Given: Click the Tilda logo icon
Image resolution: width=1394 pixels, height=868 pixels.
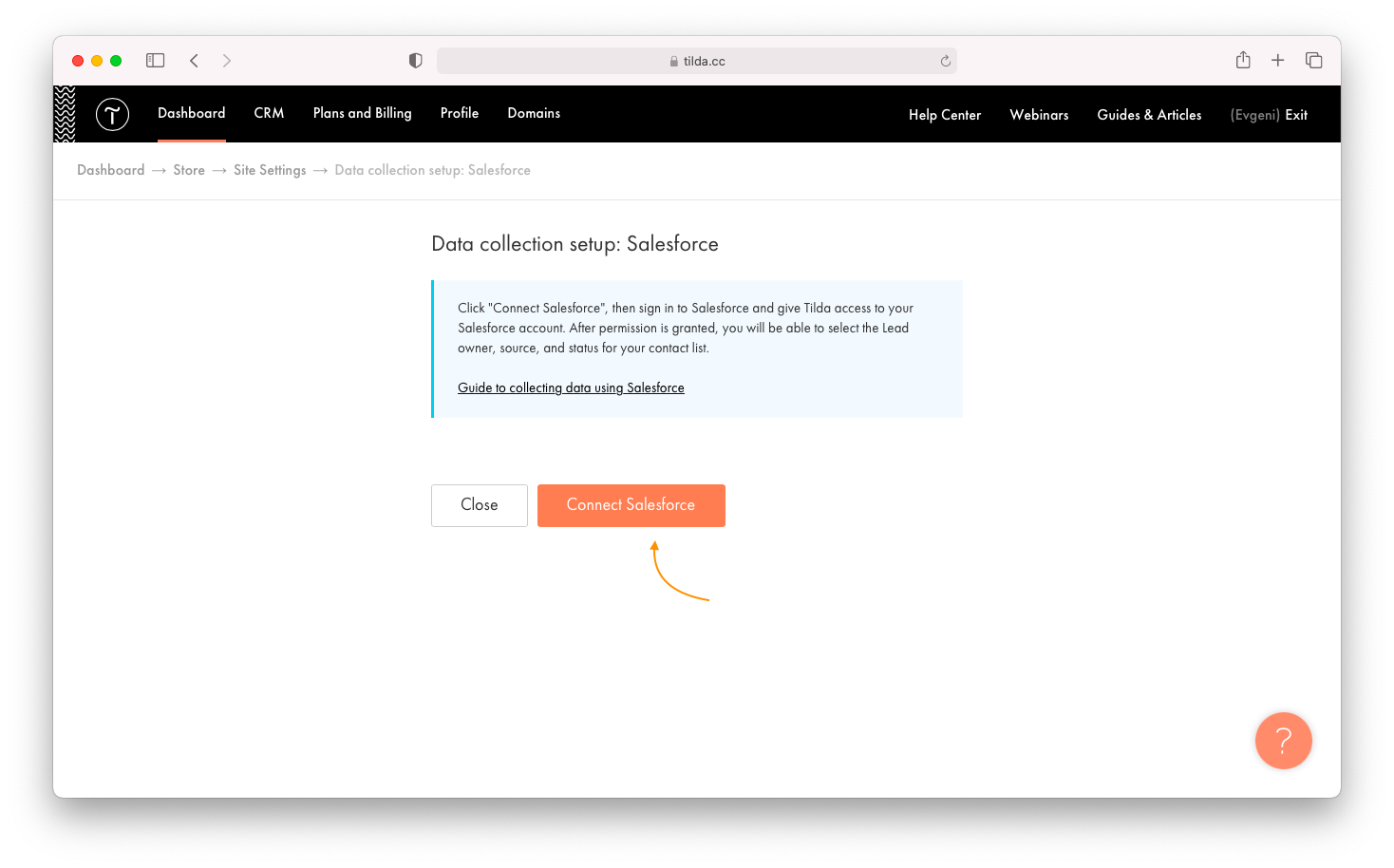Looking at the screenshot, I should click(112, 115).
